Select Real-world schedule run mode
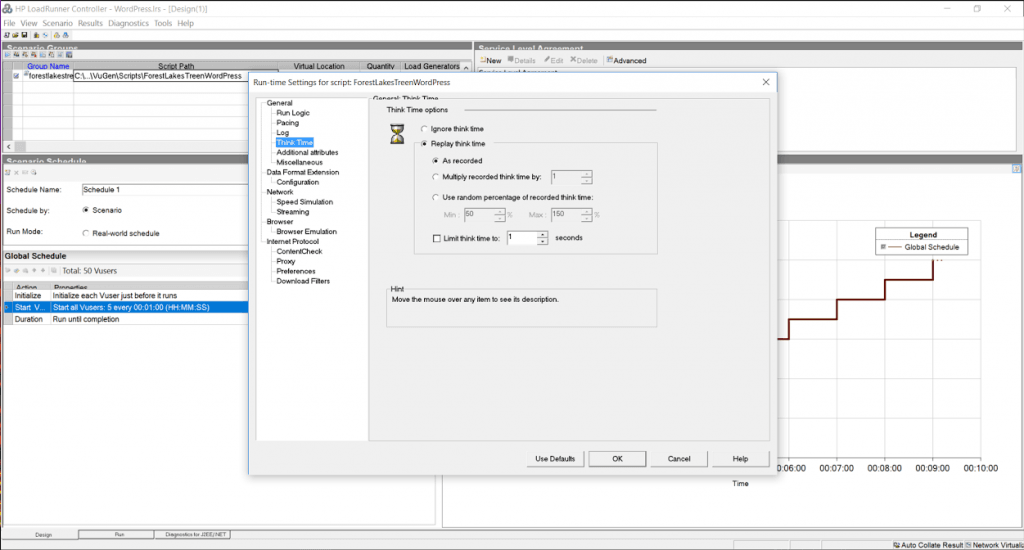 tap(85, 233)
